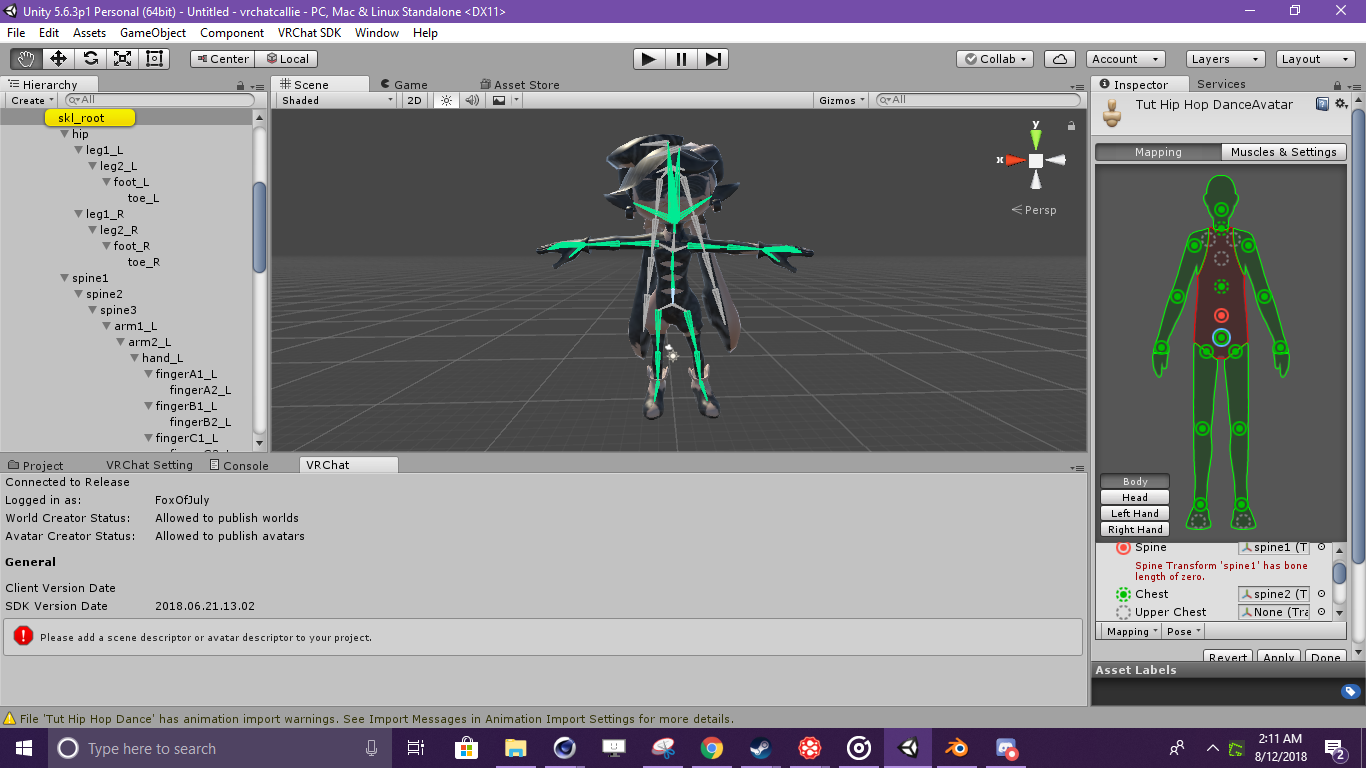Screen dimensions: 1366x768
Task: Select the Rotate tool
Action: (x=90, y=59)
